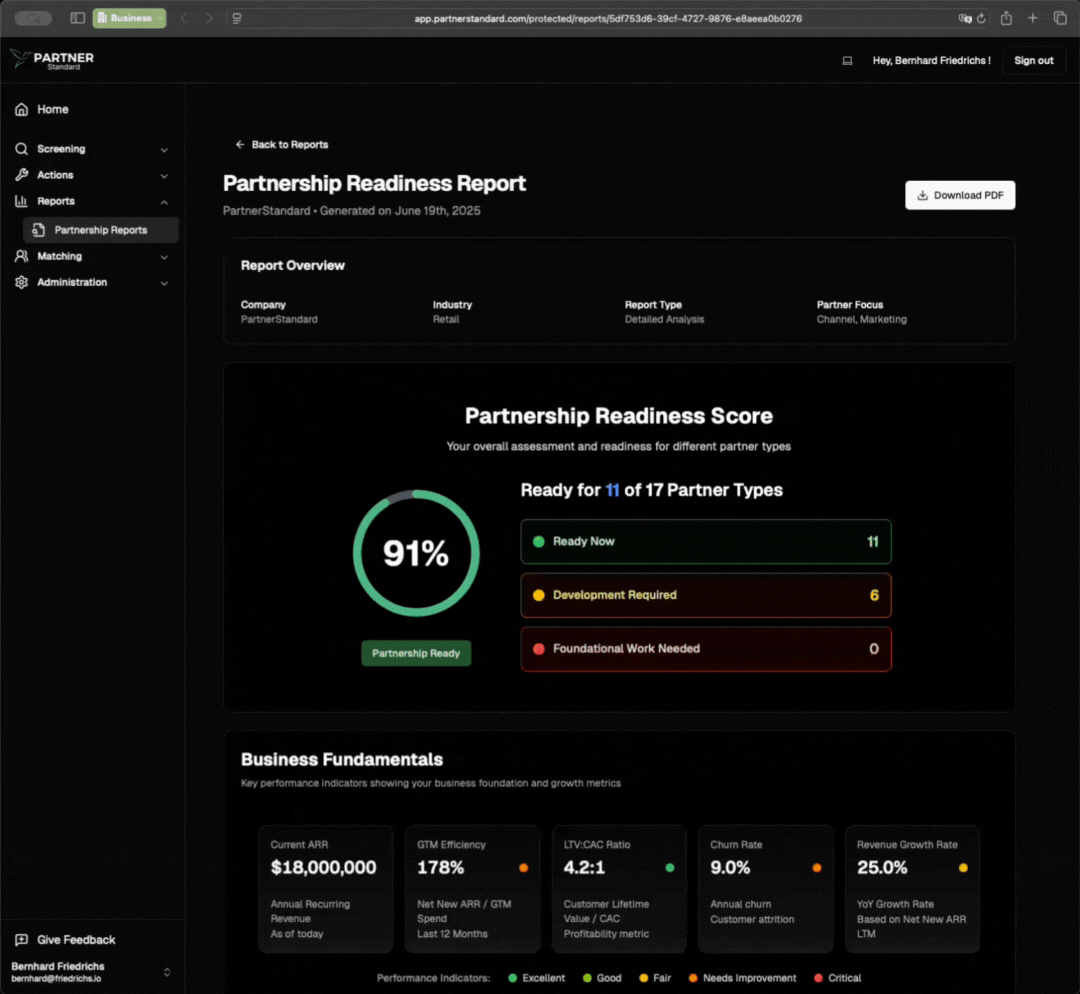Select Partnership Reports in sidebar

[x=100, y=230]
